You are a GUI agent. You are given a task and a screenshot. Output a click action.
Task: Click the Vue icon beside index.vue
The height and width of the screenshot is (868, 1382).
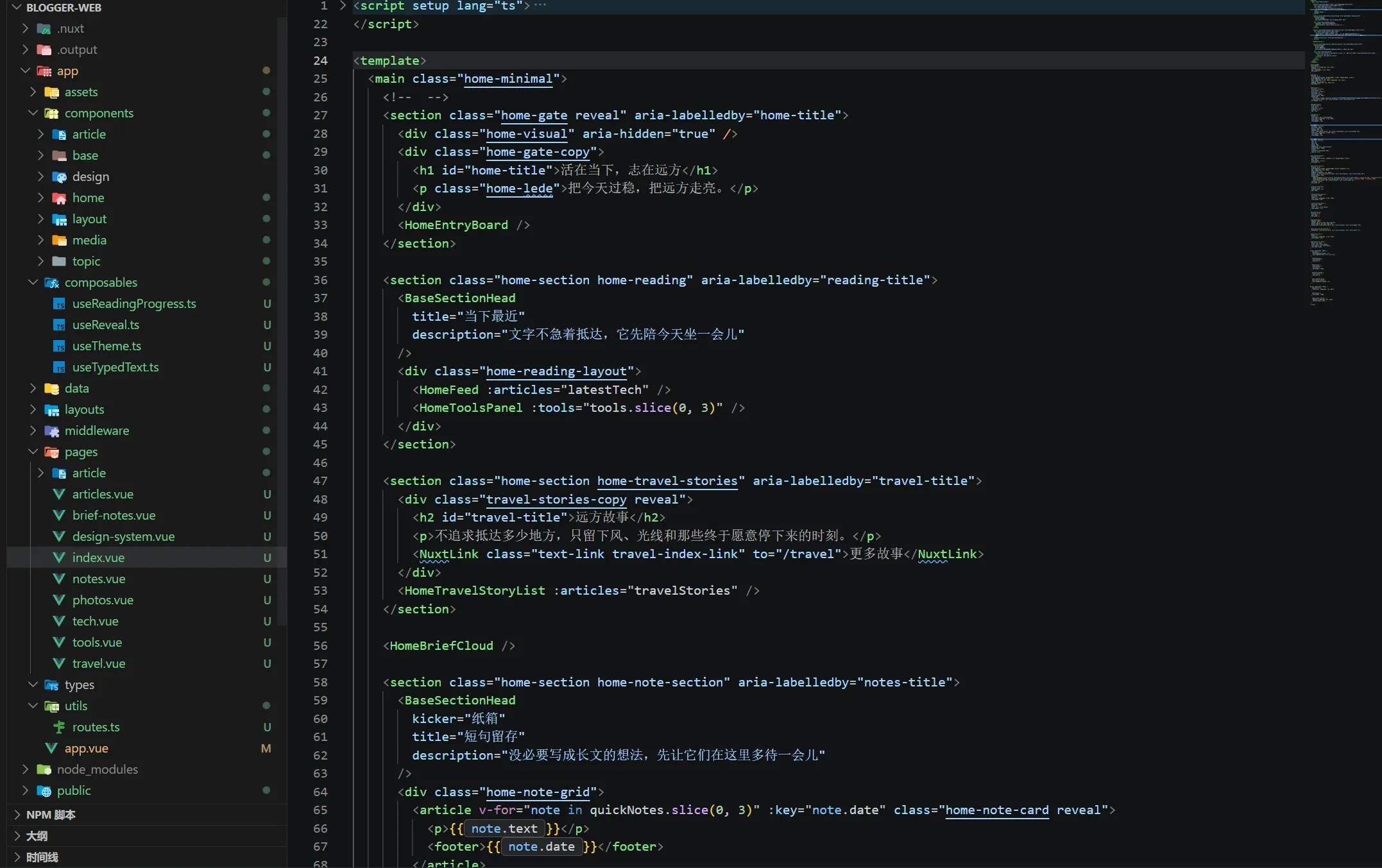coord(59,558)
